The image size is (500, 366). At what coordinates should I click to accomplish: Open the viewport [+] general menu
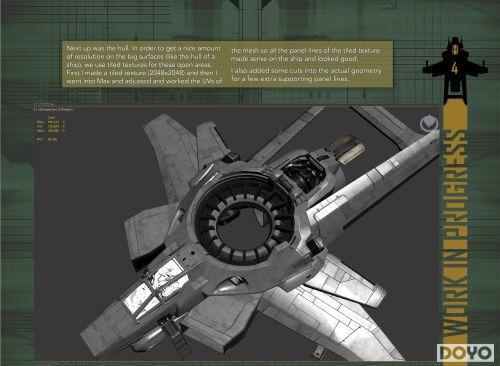coord(36,109)
